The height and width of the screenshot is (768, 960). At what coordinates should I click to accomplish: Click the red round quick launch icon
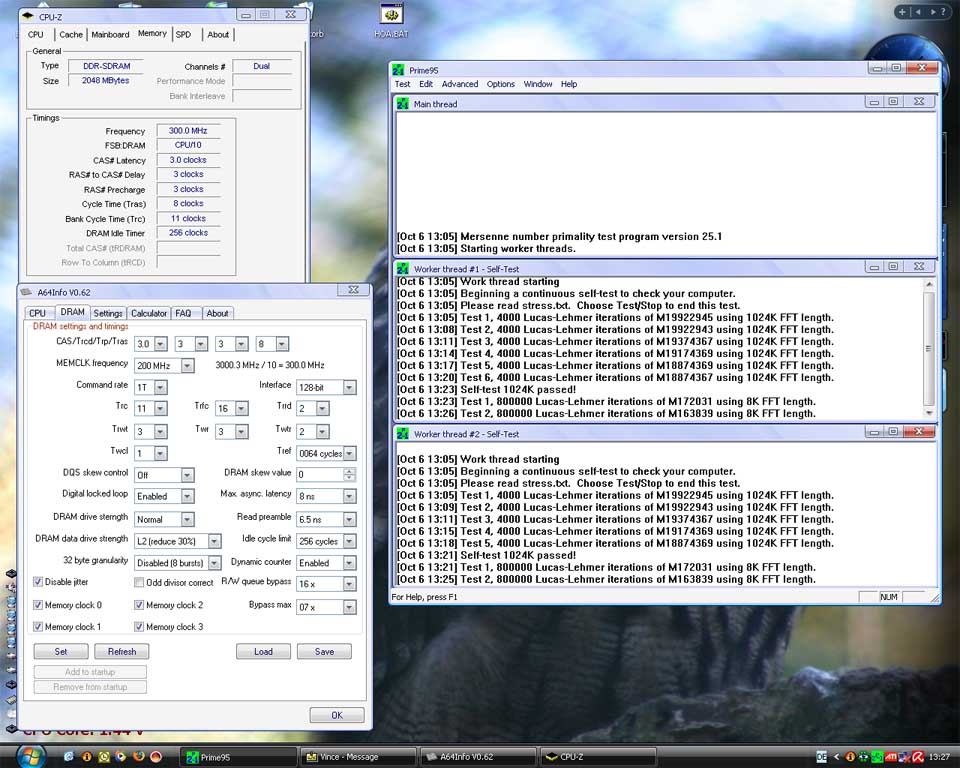[x=156, y=756]
